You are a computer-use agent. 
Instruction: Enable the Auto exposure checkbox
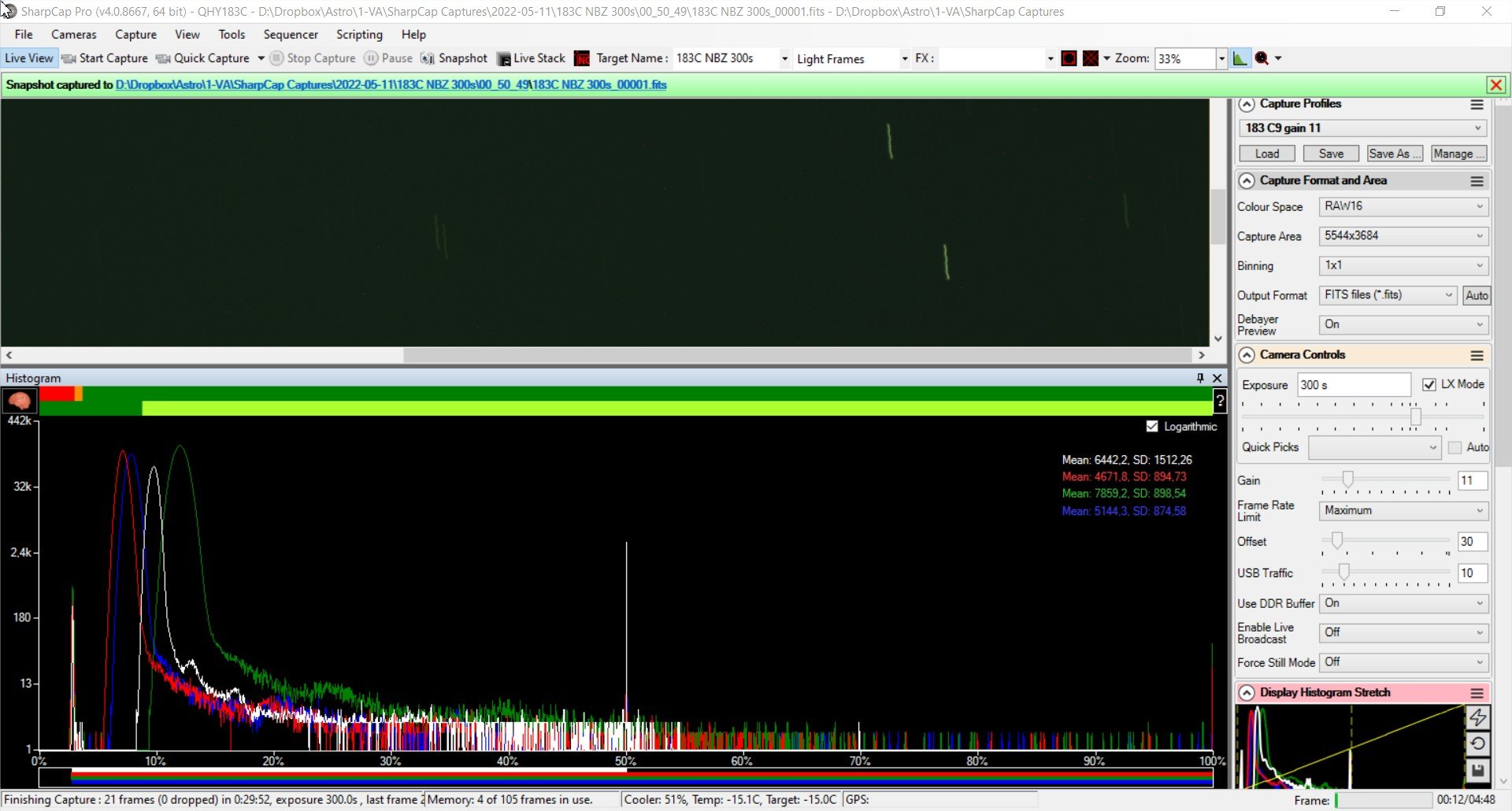point(1455,447)
